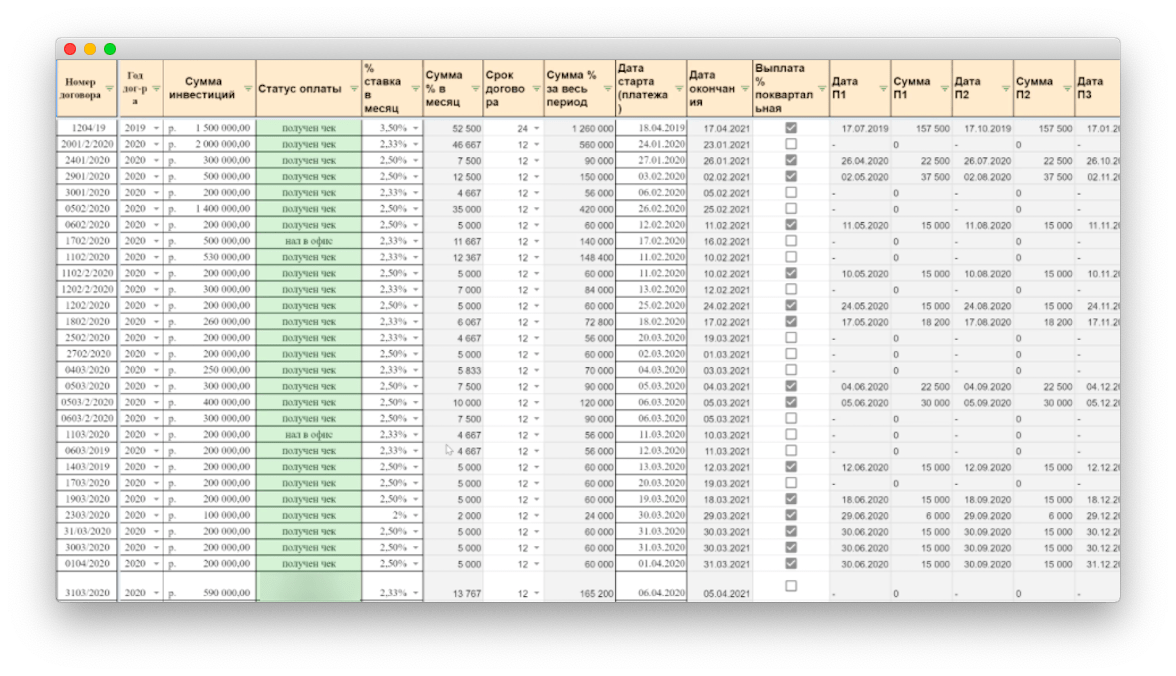Click the 'нал в офис' status cell for 1702/2020
Screen dimensions: 1176x676
tap(308, 241)
